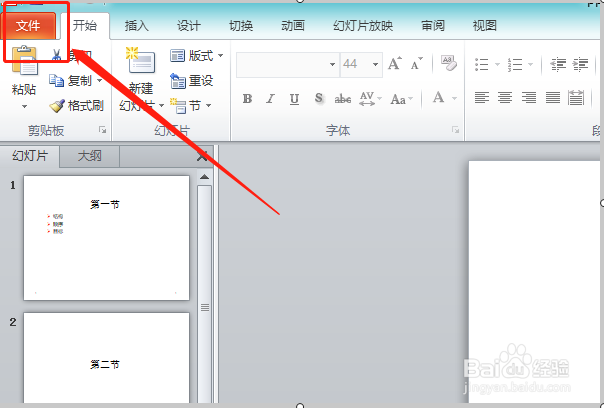Open the 切换 ribbon tab
The height and width of the screenshot is (408, 604).
point(241,26)
